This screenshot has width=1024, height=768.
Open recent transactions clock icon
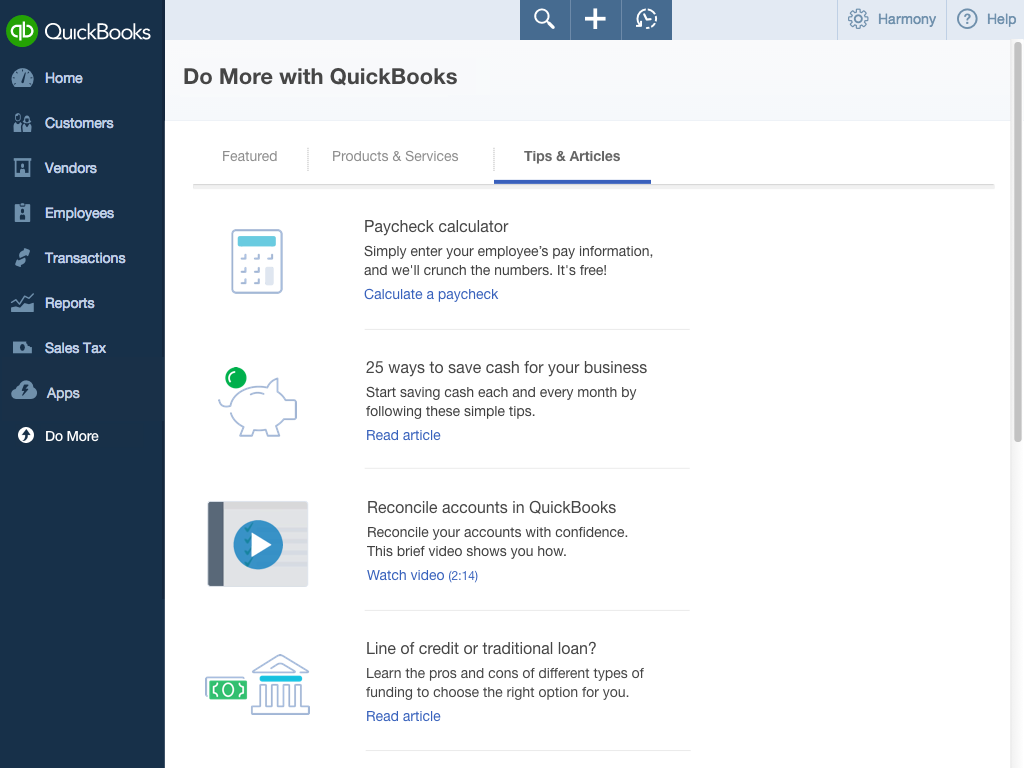point(647,19)
